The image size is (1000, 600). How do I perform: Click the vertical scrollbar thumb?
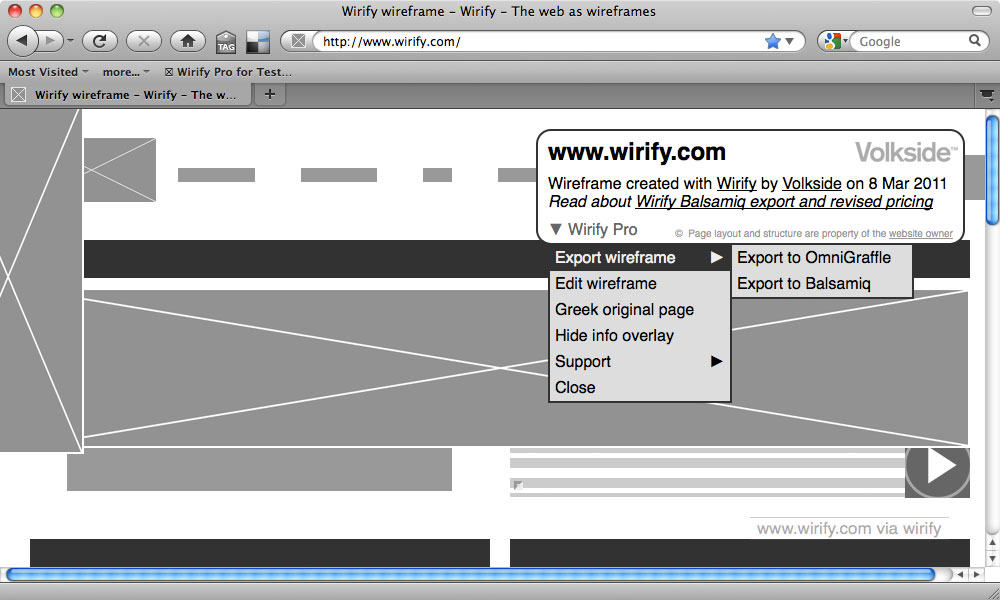pyautogui.click(x=992, y=170)
